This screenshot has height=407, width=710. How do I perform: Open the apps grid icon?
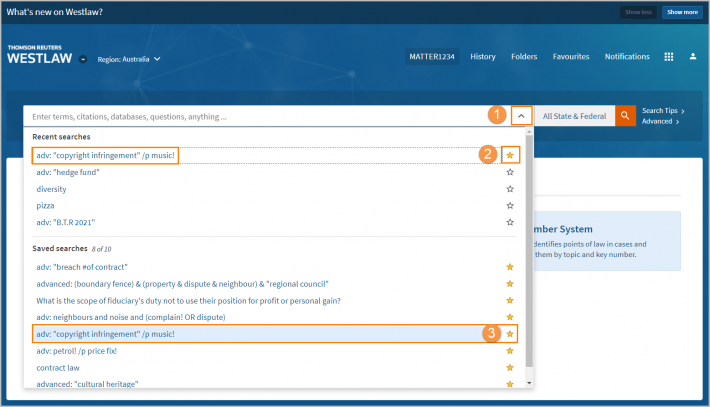coord(668,57)
